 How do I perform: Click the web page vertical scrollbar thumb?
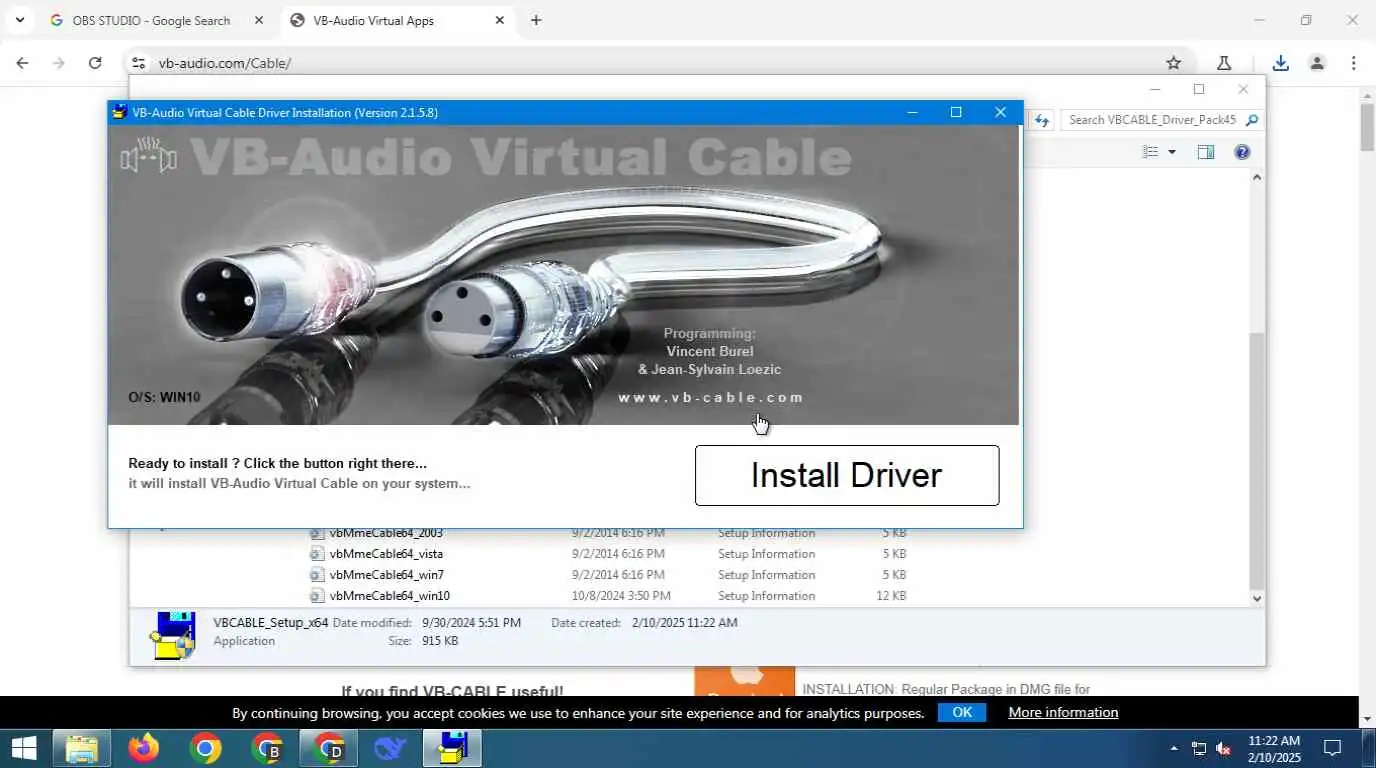1367,127
